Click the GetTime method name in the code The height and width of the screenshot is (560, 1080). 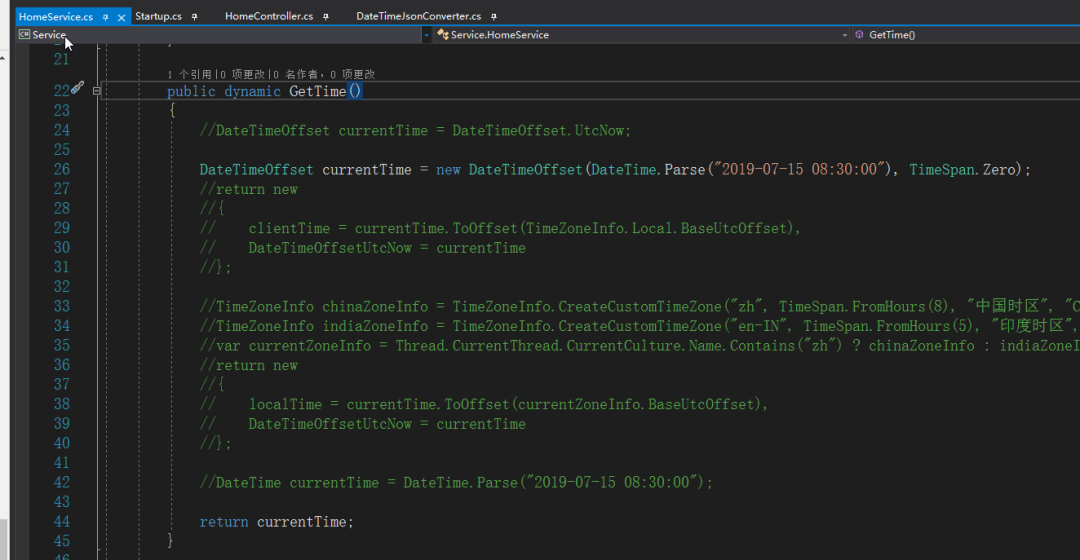point(317,91)
